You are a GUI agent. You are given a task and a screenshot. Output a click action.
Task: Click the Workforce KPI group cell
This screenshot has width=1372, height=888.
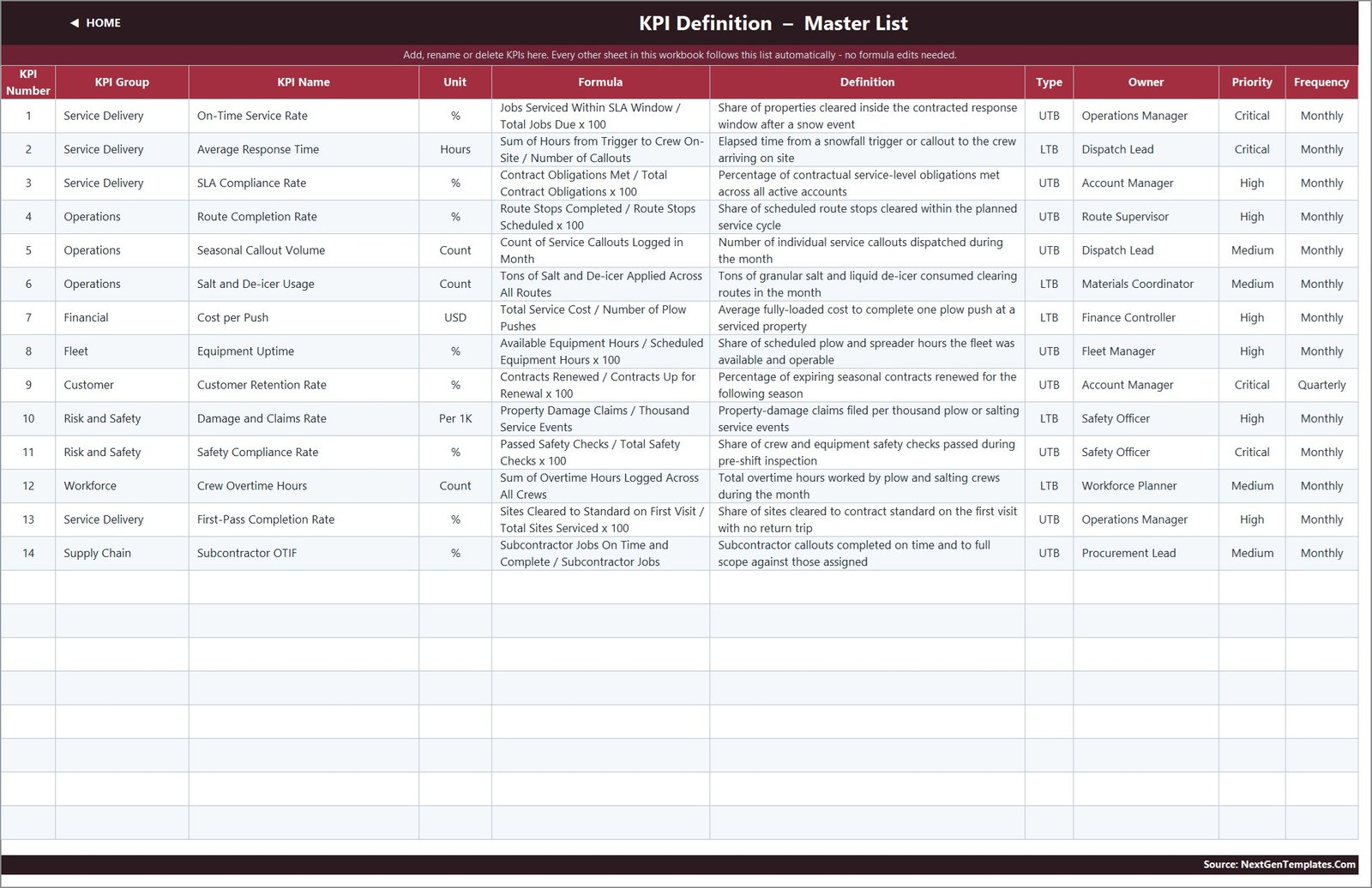point(122,486)
